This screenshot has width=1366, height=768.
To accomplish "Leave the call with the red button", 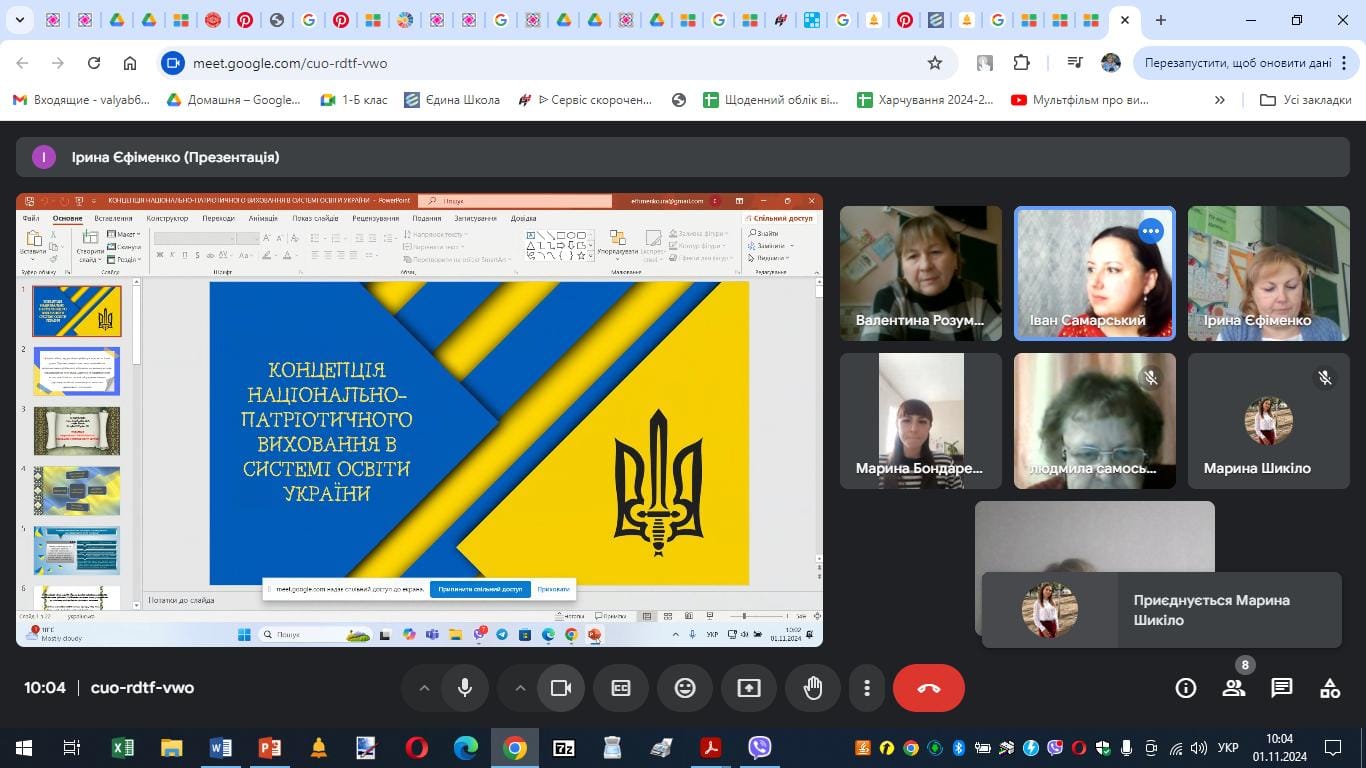I will click(929, 688).
